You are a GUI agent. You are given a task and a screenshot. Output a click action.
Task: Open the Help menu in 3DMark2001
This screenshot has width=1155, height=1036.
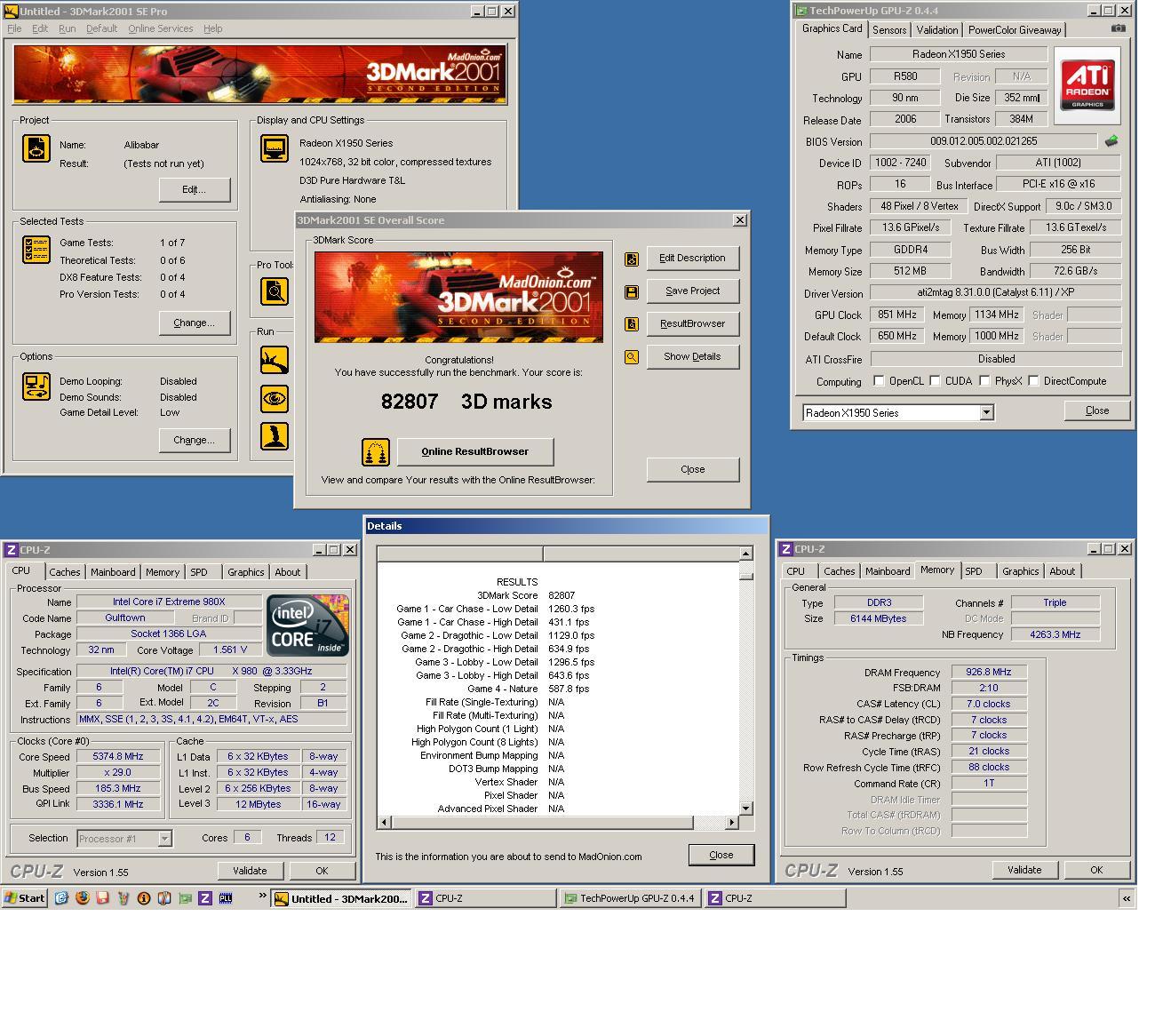[x=213, y=28]
